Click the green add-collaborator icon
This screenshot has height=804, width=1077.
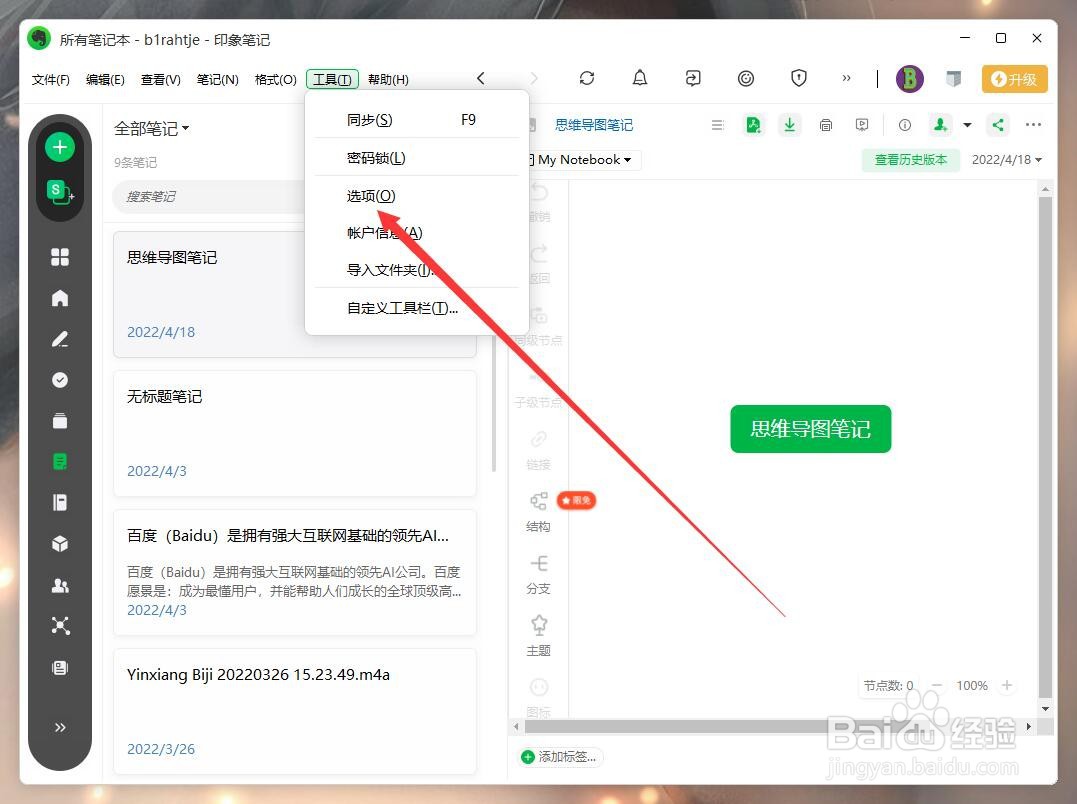[x=940, y=125]
